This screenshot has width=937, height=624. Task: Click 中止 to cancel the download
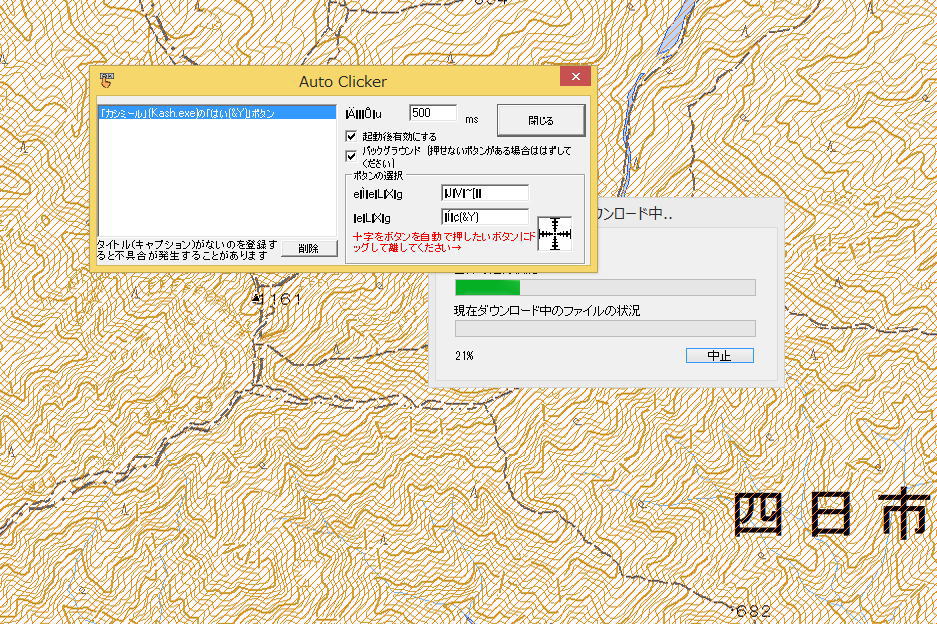click(719, 356)
